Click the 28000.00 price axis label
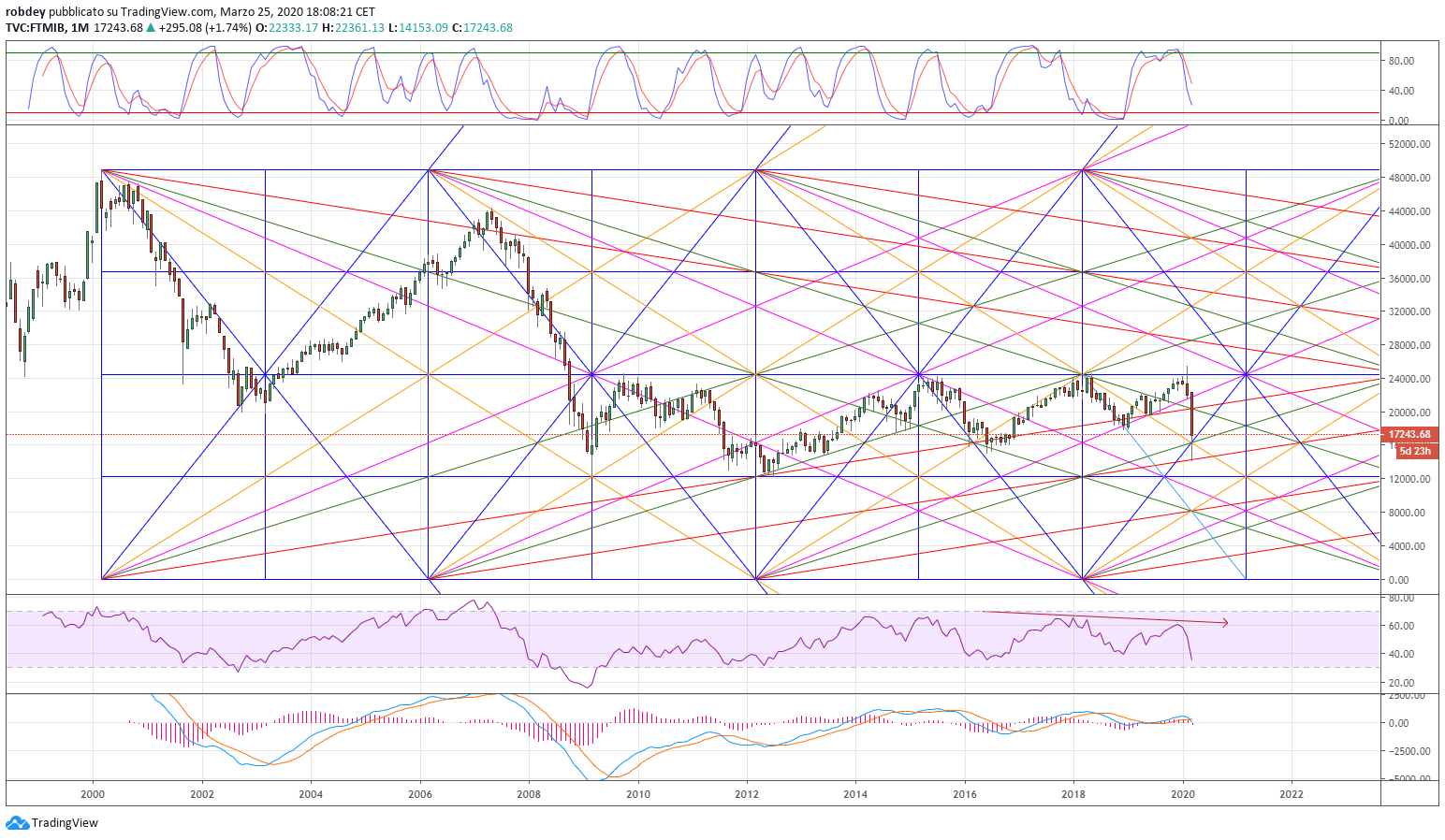This screenshot has width=1445, height=840. pyautogui.click(x=1409, y=345)
